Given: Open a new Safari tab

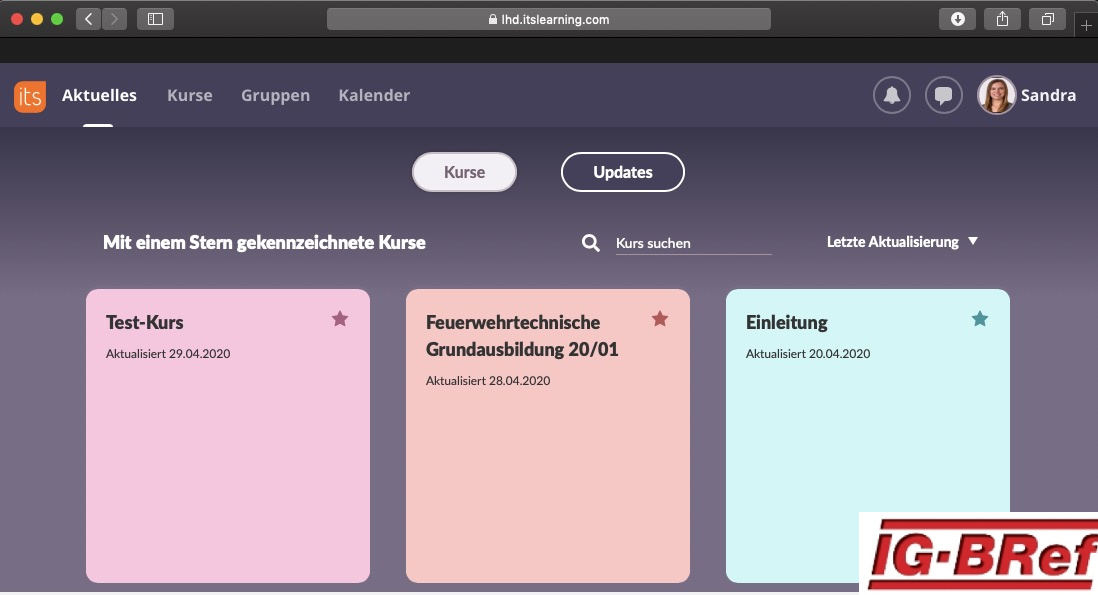Looking at the screenshot, I should pyautogui.click(x=1086, y=25).
